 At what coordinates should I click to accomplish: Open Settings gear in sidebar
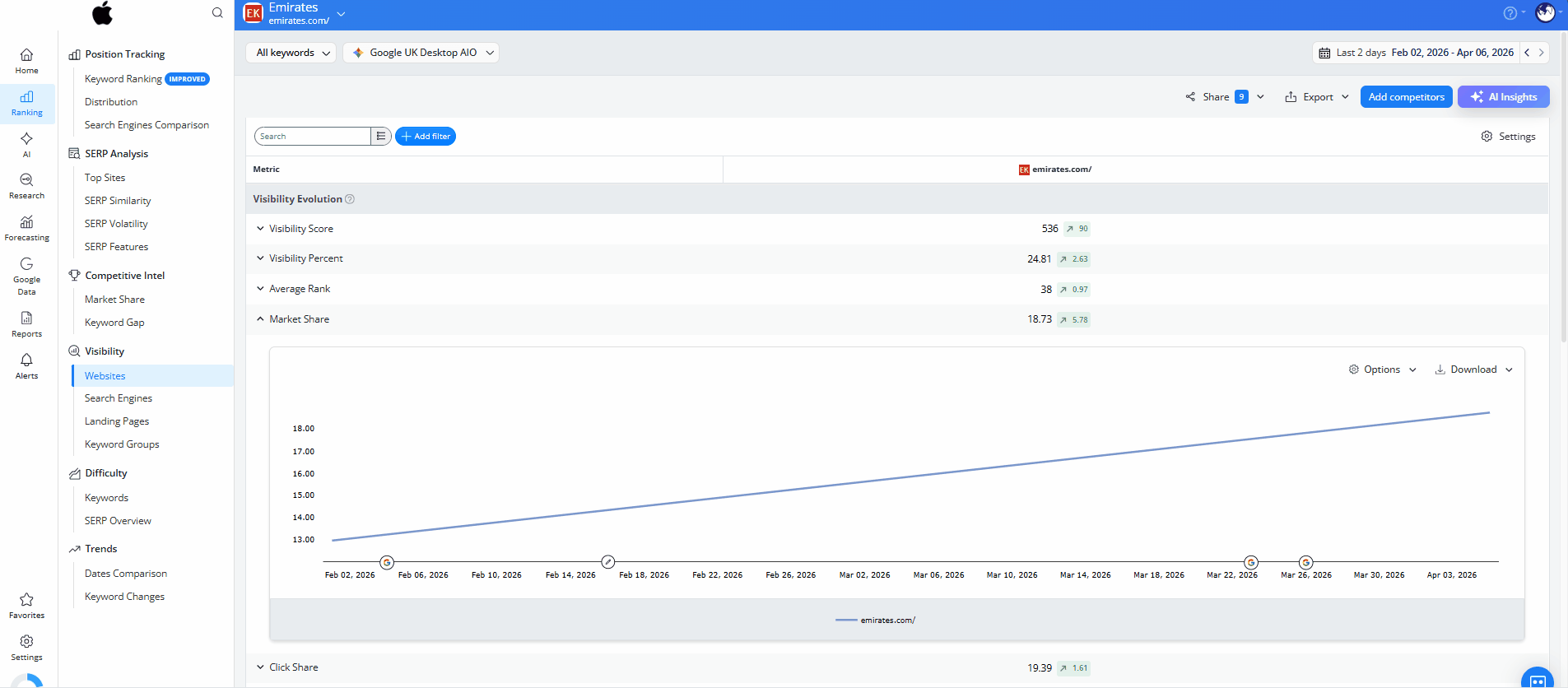26,648
